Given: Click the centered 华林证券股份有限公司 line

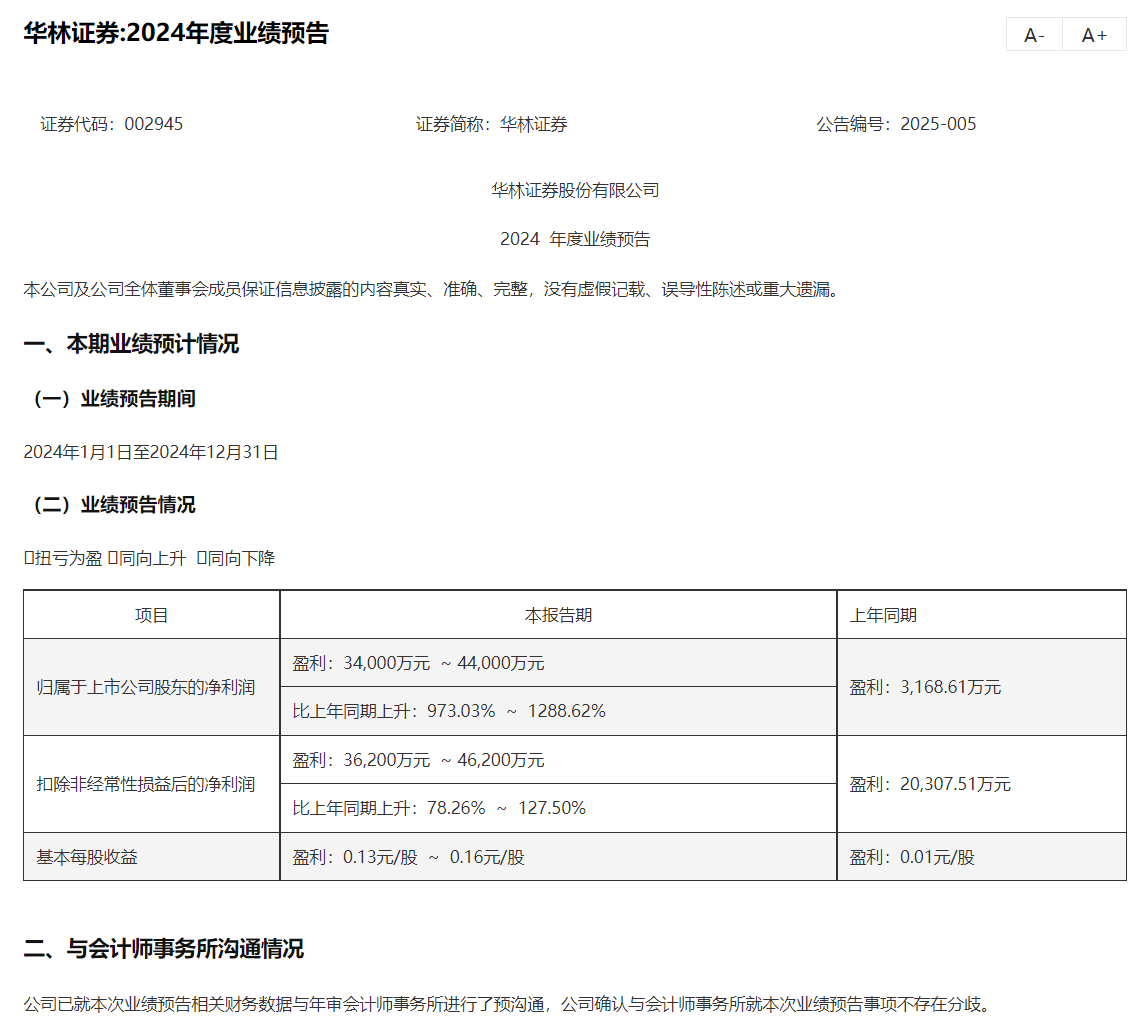Looking at the screenshot, I should tap(575, 191).
